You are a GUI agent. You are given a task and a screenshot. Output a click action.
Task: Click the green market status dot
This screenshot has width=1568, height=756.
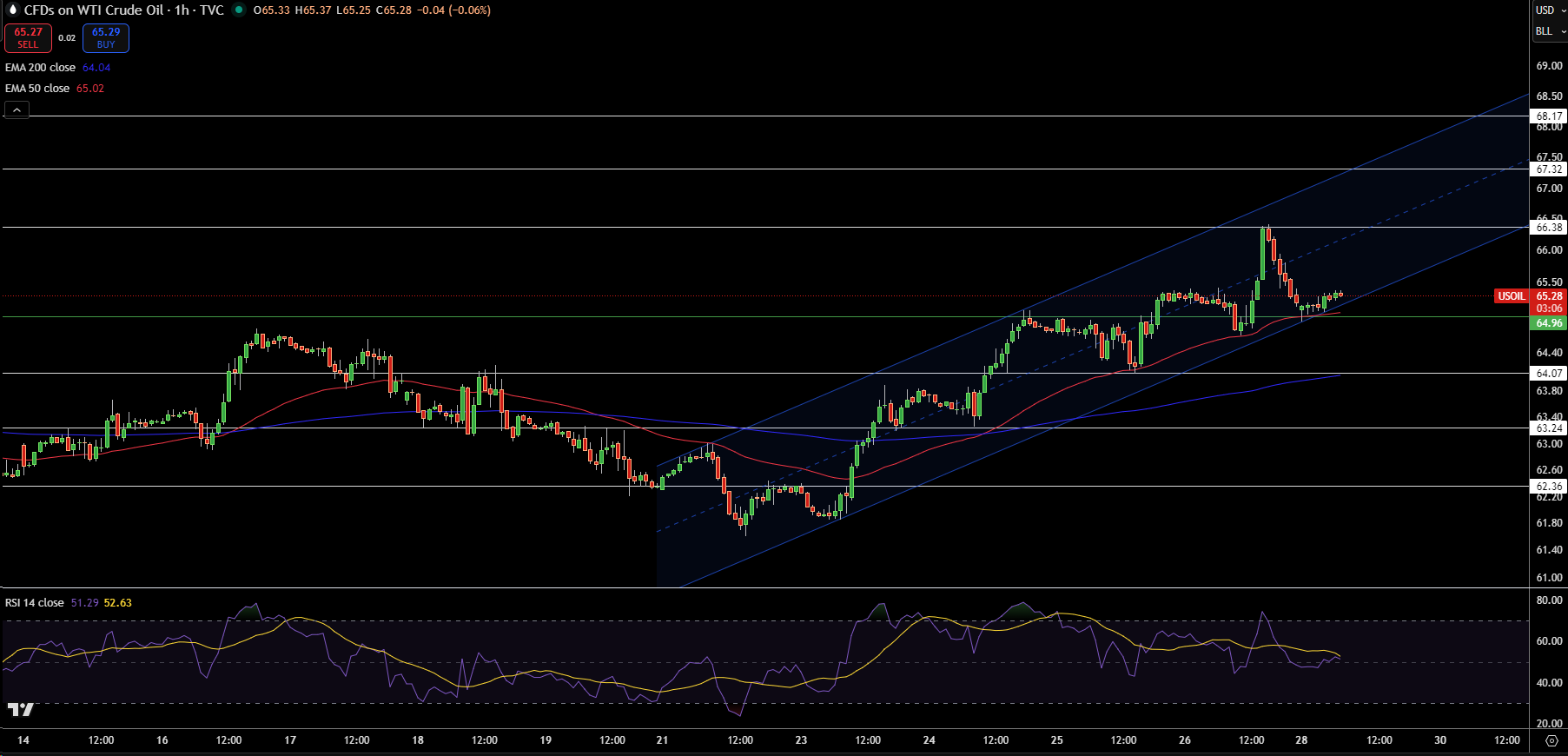click(238, 10)
